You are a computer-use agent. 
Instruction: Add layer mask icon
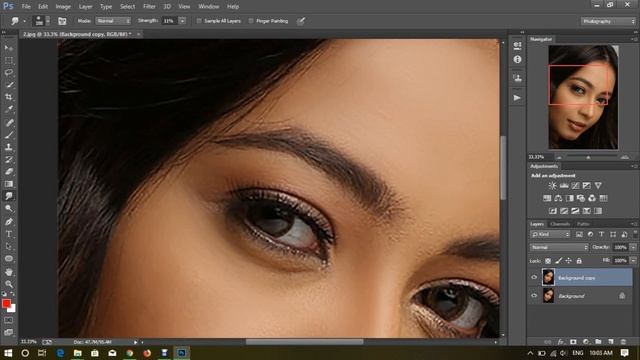(x=573, y=342)
